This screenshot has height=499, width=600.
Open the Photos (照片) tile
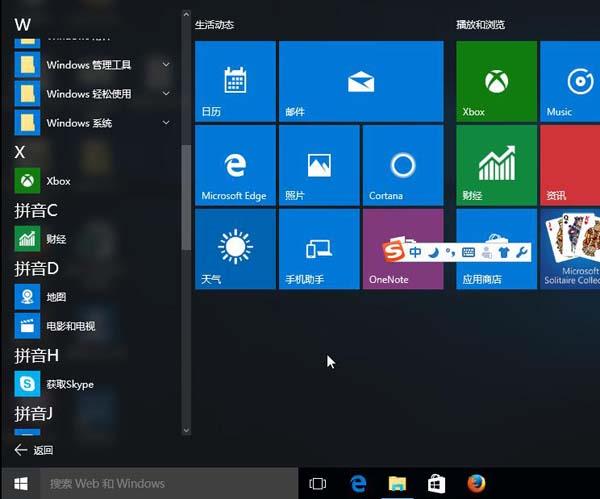(319, 165)
